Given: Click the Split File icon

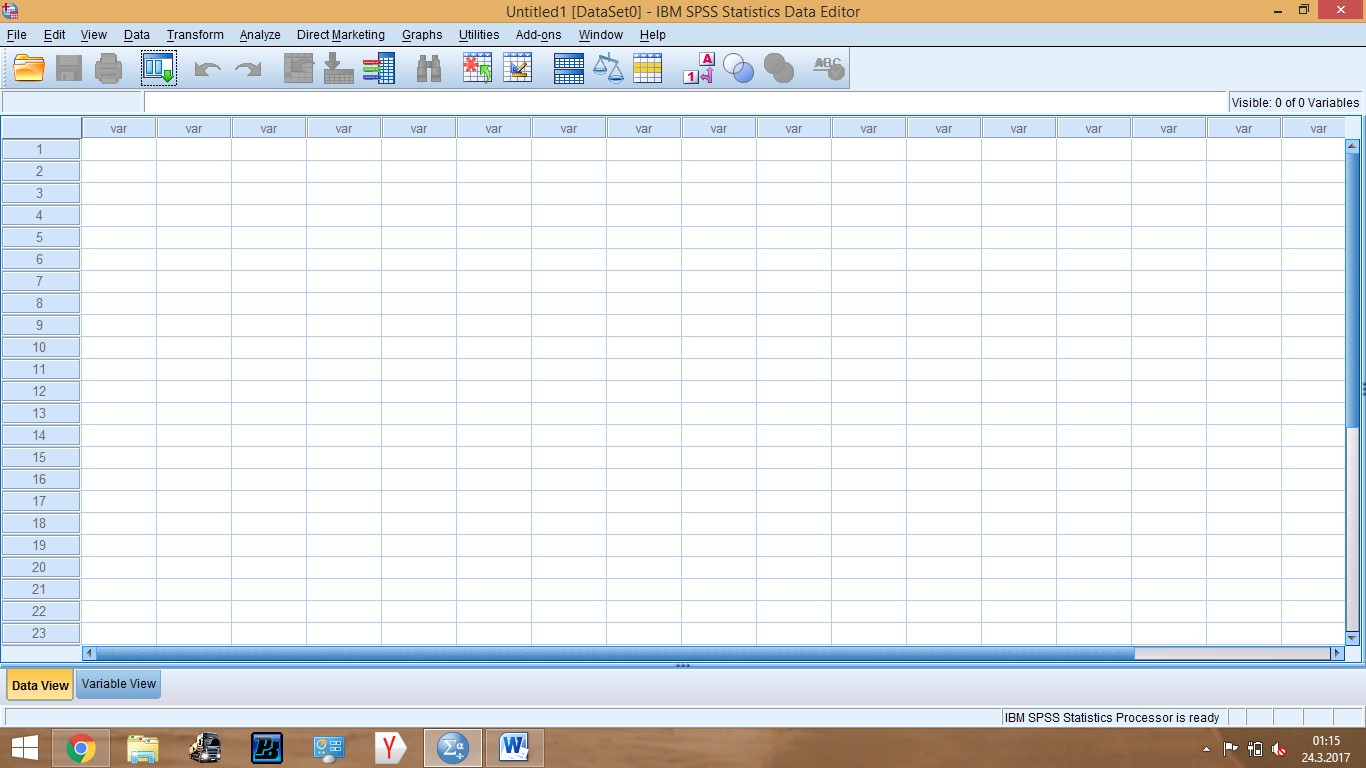Looking at the screenshot, I should (569, 68).
